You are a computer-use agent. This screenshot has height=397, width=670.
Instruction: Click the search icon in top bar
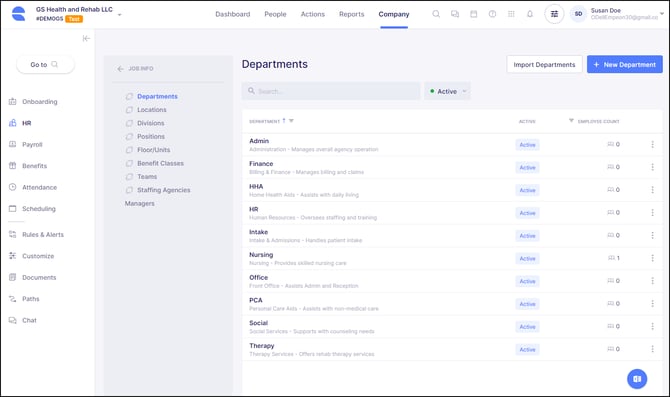(x=436, y=14)
